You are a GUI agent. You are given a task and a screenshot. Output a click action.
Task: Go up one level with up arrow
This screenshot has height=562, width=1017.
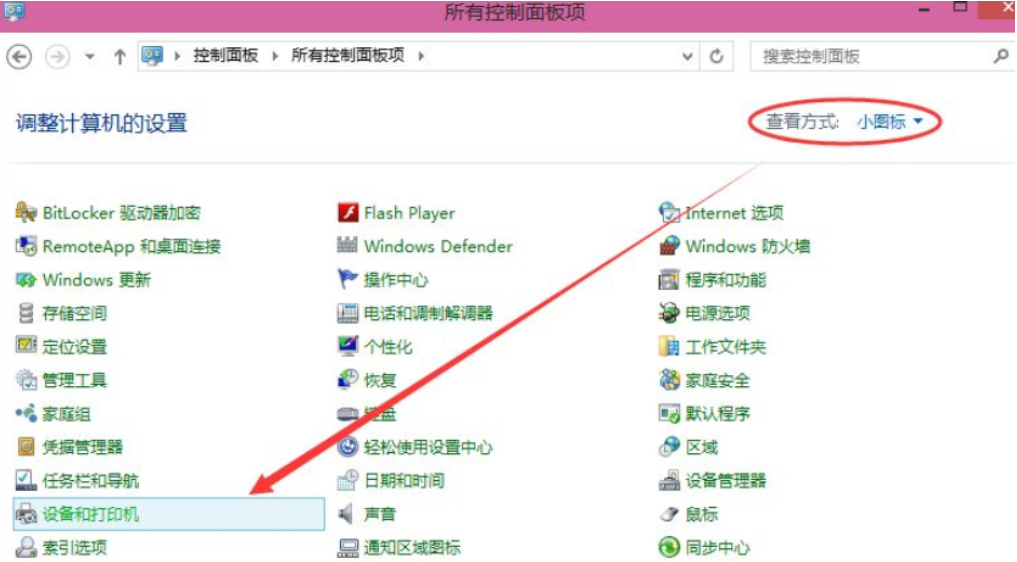click(x=119, y=57)
